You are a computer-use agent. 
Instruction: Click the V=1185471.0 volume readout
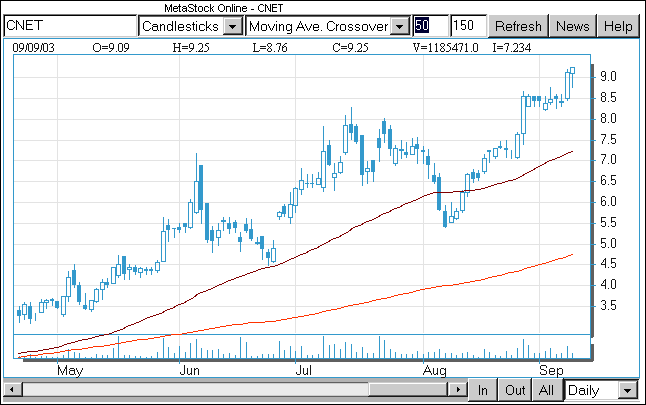(445, 48)
